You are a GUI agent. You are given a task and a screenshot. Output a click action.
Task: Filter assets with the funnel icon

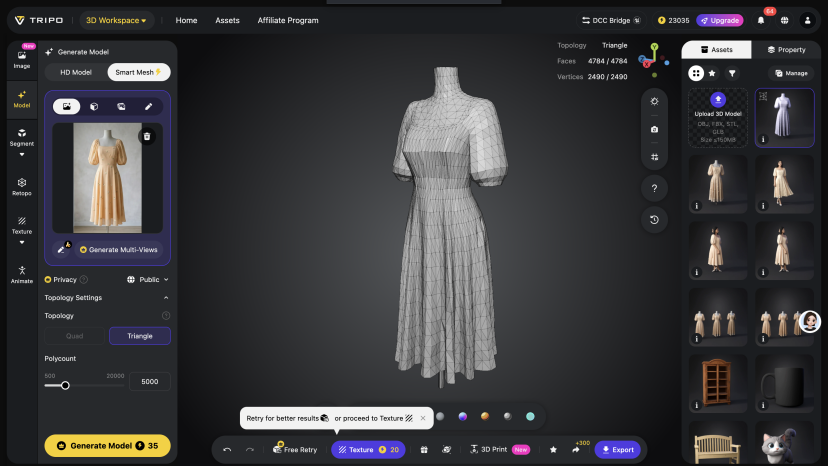pos(732,73)
